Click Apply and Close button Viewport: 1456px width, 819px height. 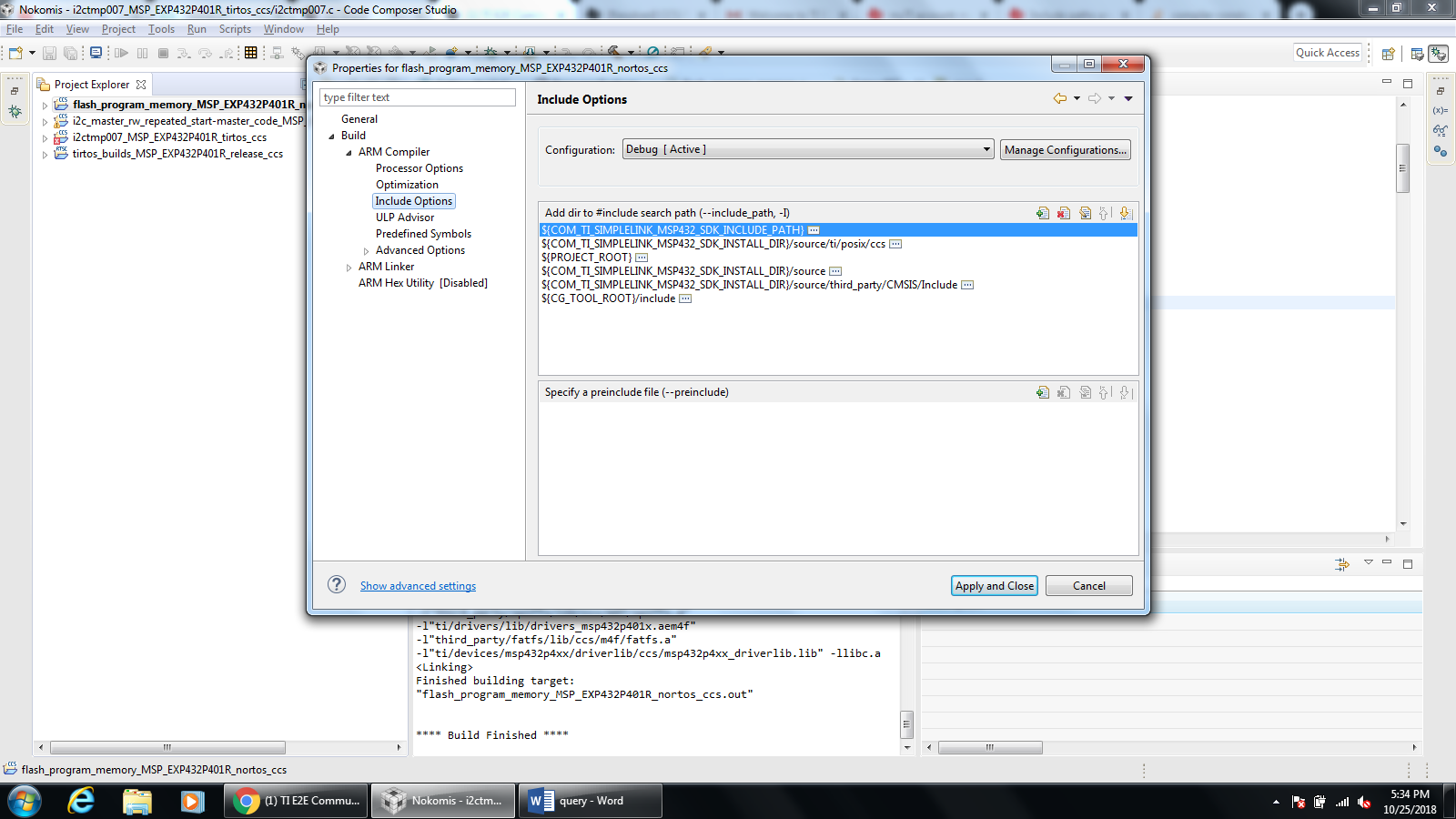tap(995, 586)
